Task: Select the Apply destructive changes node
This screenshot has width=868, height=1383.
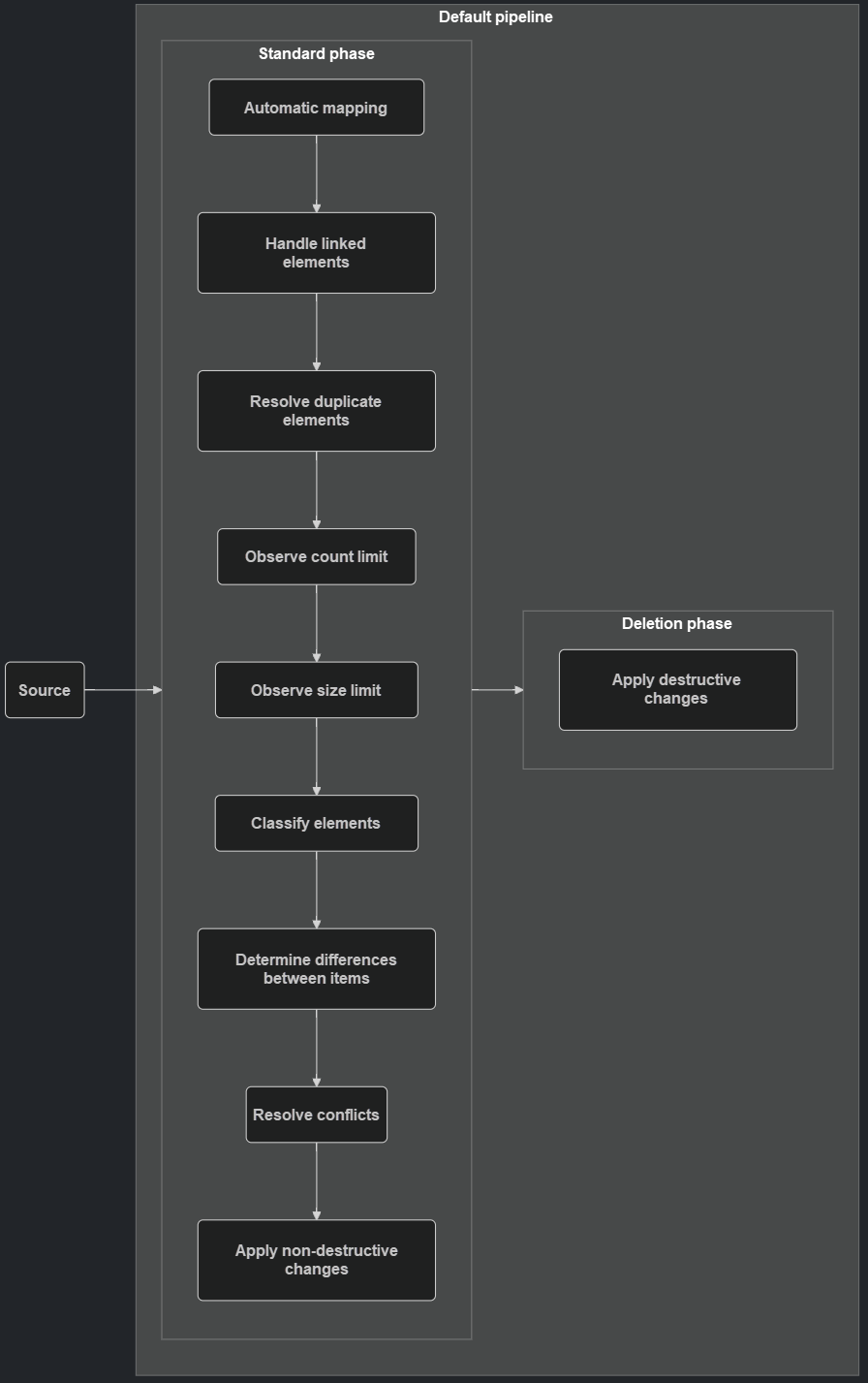Action: (x=678, y=690)
